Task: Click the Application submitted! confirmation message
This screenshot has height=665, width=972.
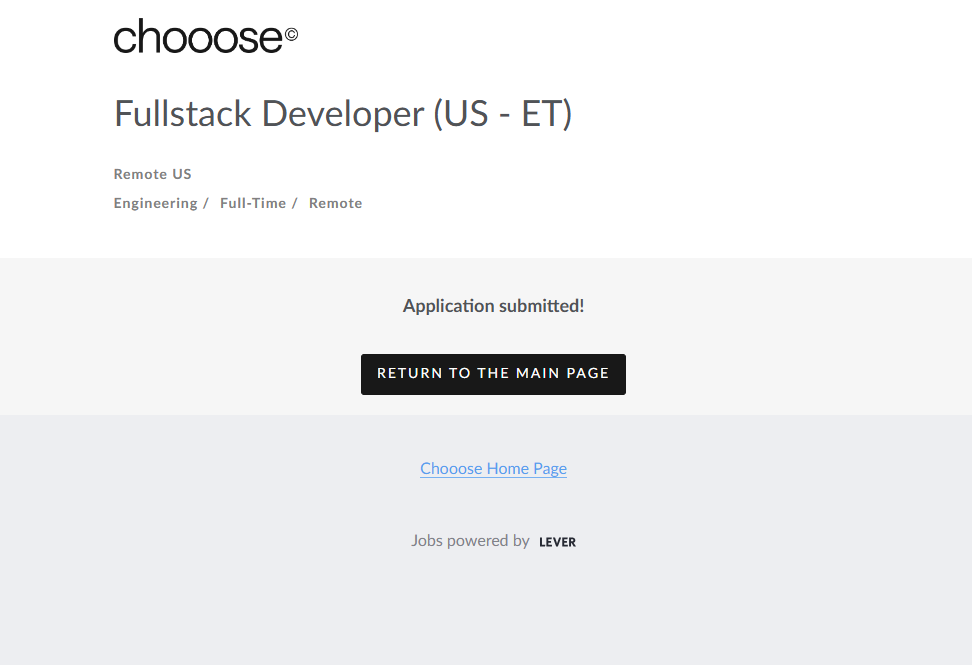Action: (x=493, y=306)
